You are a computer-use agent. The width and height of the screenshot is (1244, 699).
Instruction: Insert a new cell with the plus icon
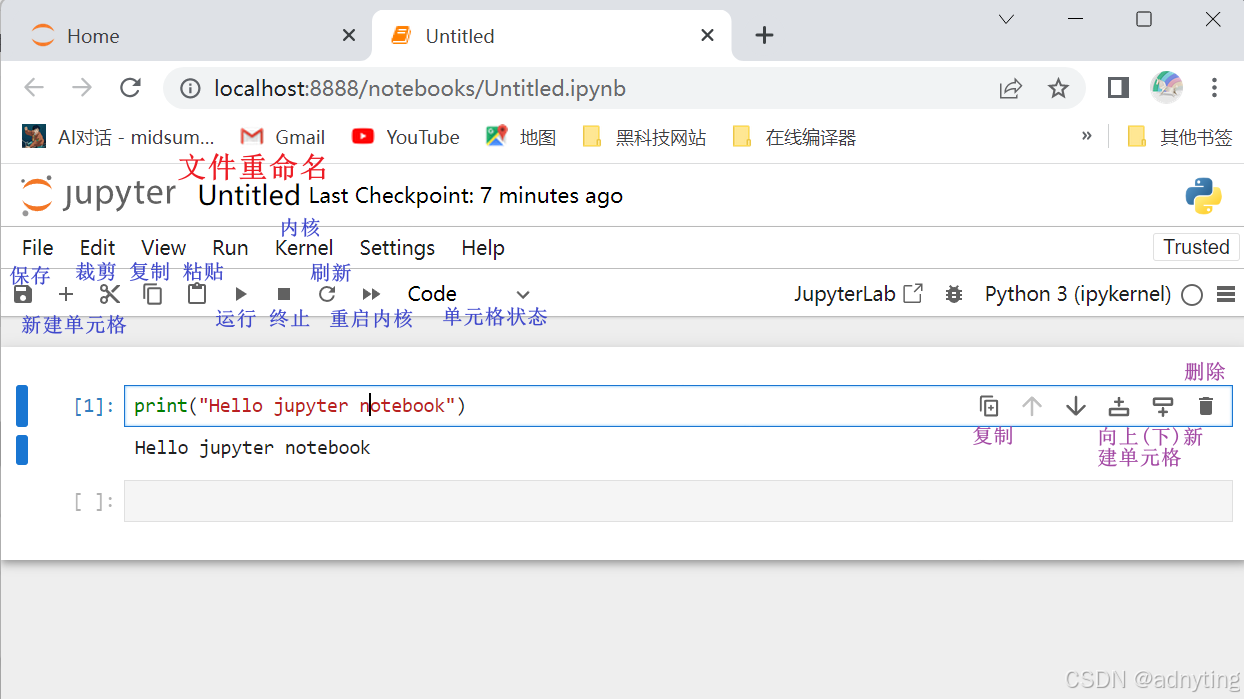click(x=66, y=294)
